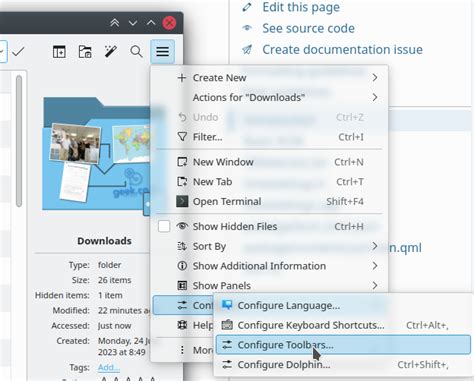Click the "folder" type value

pos(109,265)
